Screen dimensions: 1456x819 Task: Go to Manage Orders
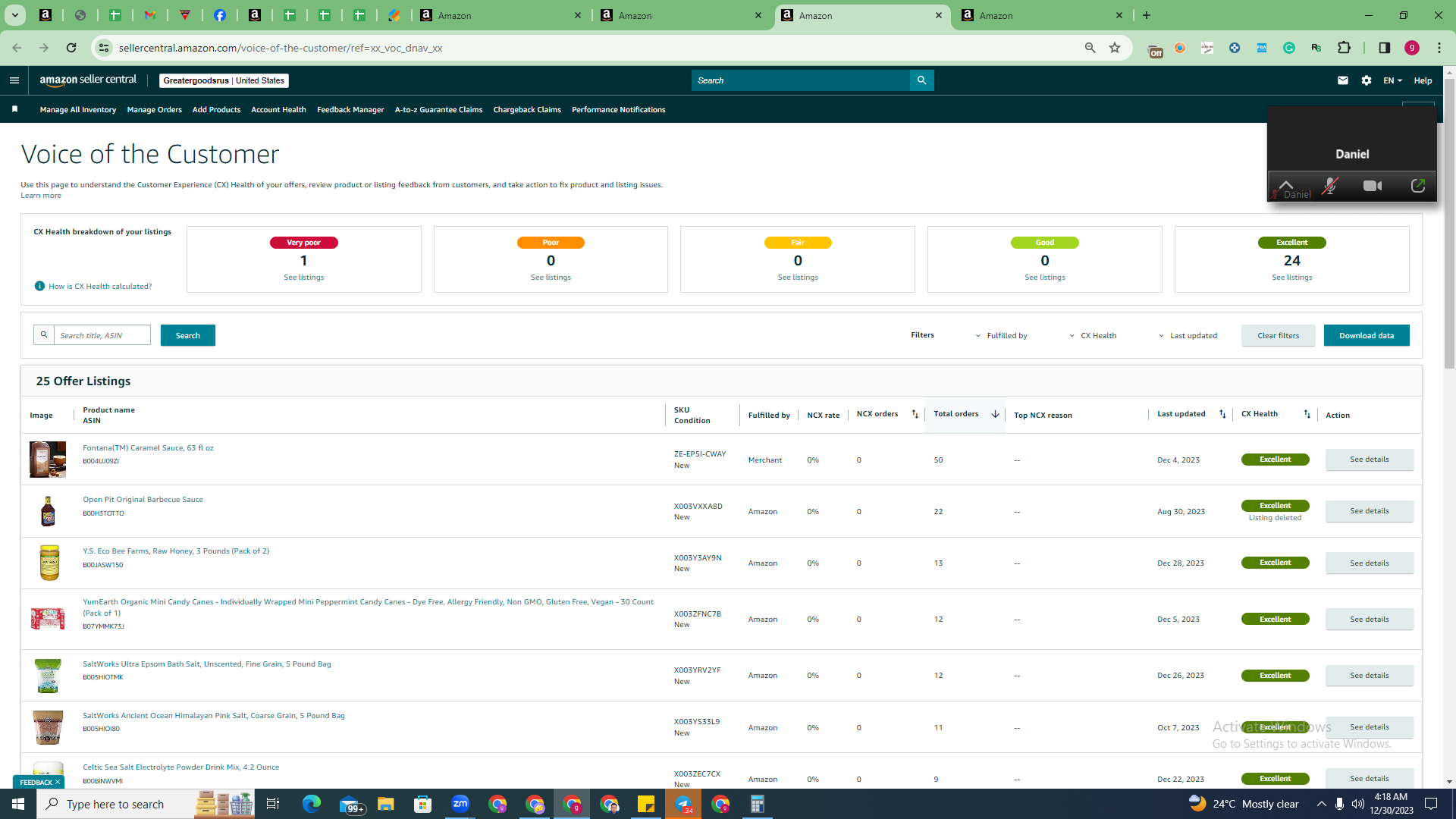(x=155, y=109)
